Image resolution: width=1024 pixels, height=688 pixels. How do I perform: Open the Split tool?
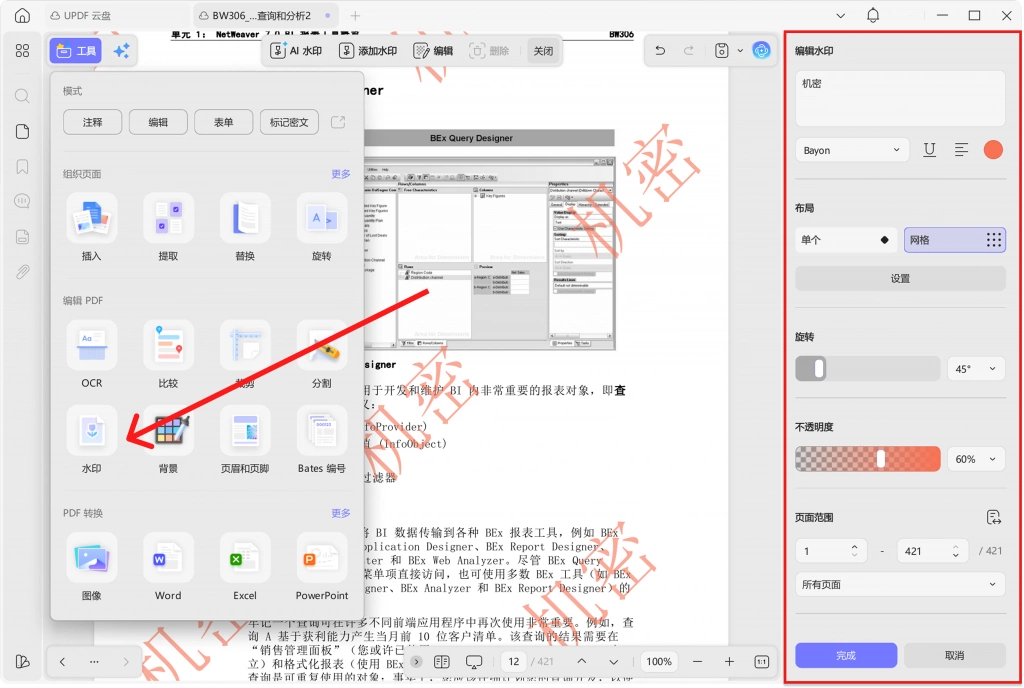point(321,356)
